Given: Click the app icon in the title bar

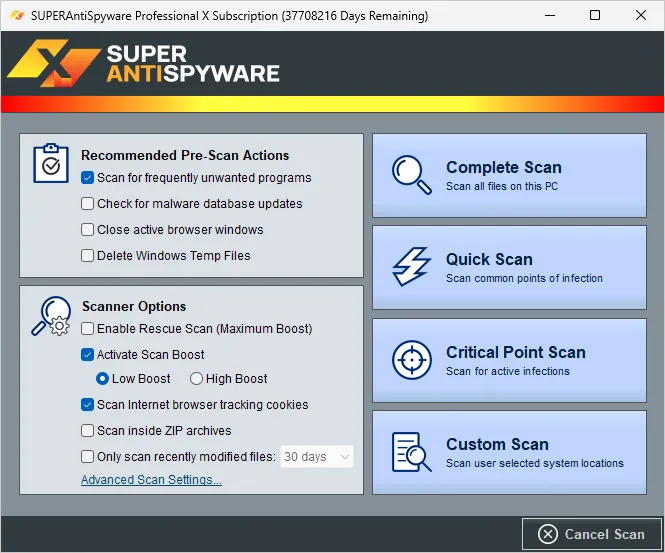Looking at the screenshot, I should [x=17, y=16].
